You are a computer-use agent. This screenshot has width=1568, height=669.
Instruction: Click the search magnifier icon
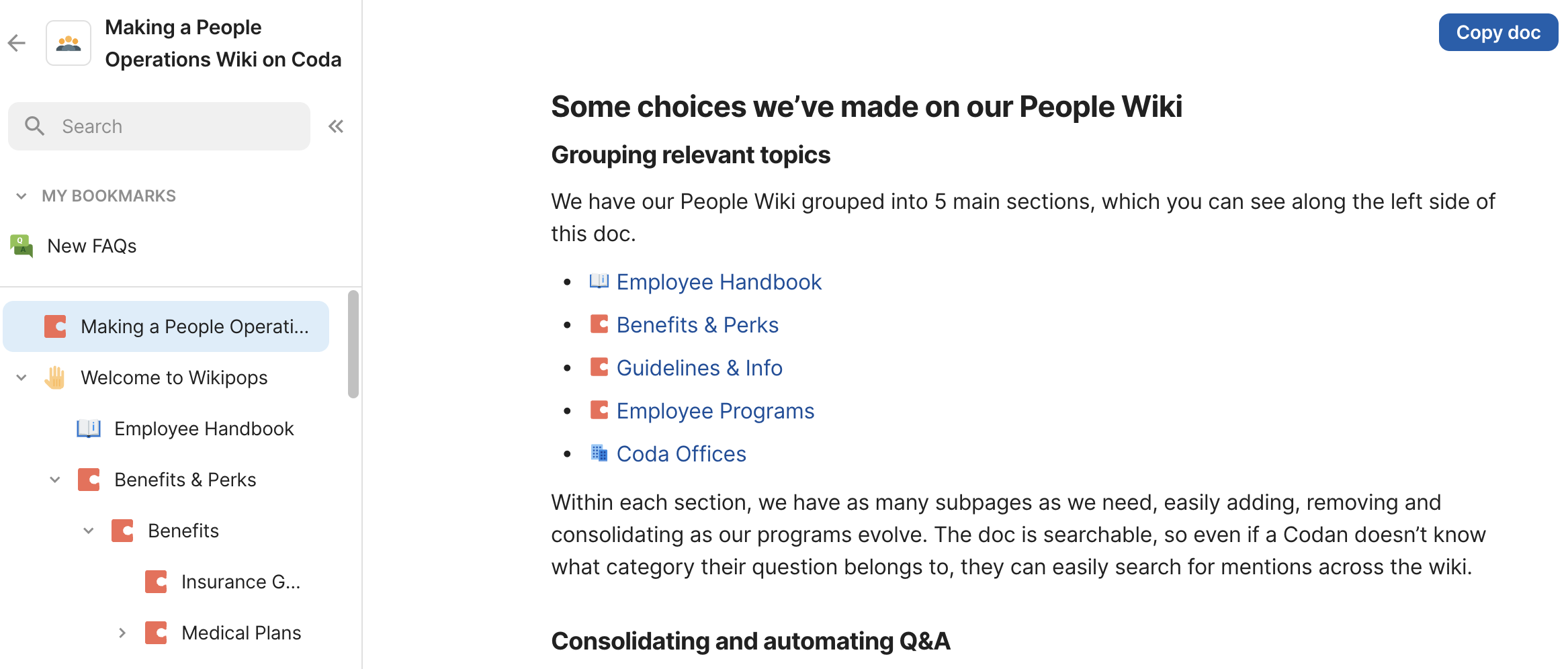[x=34, y=126]
